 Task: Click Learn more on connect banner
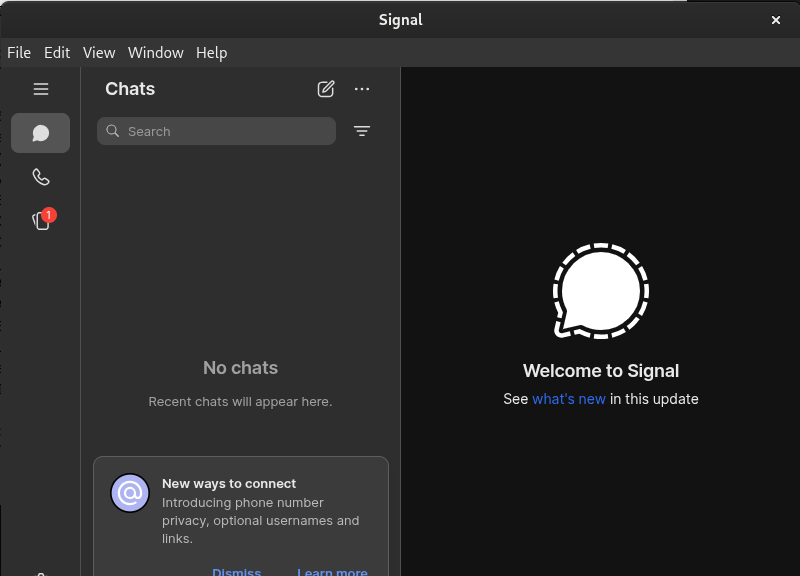[332, 571]
